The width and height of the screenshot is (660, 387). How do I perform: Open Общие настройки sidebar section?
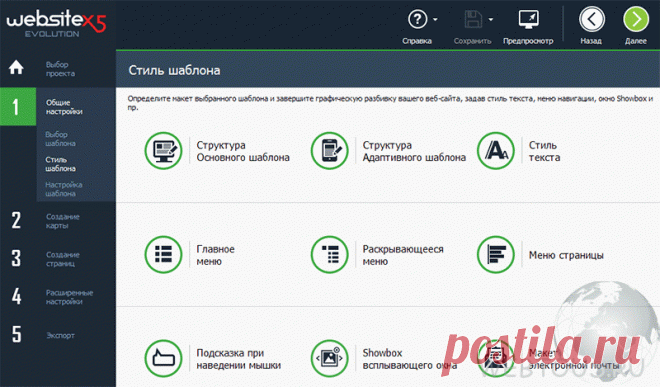tap(64, 107)
